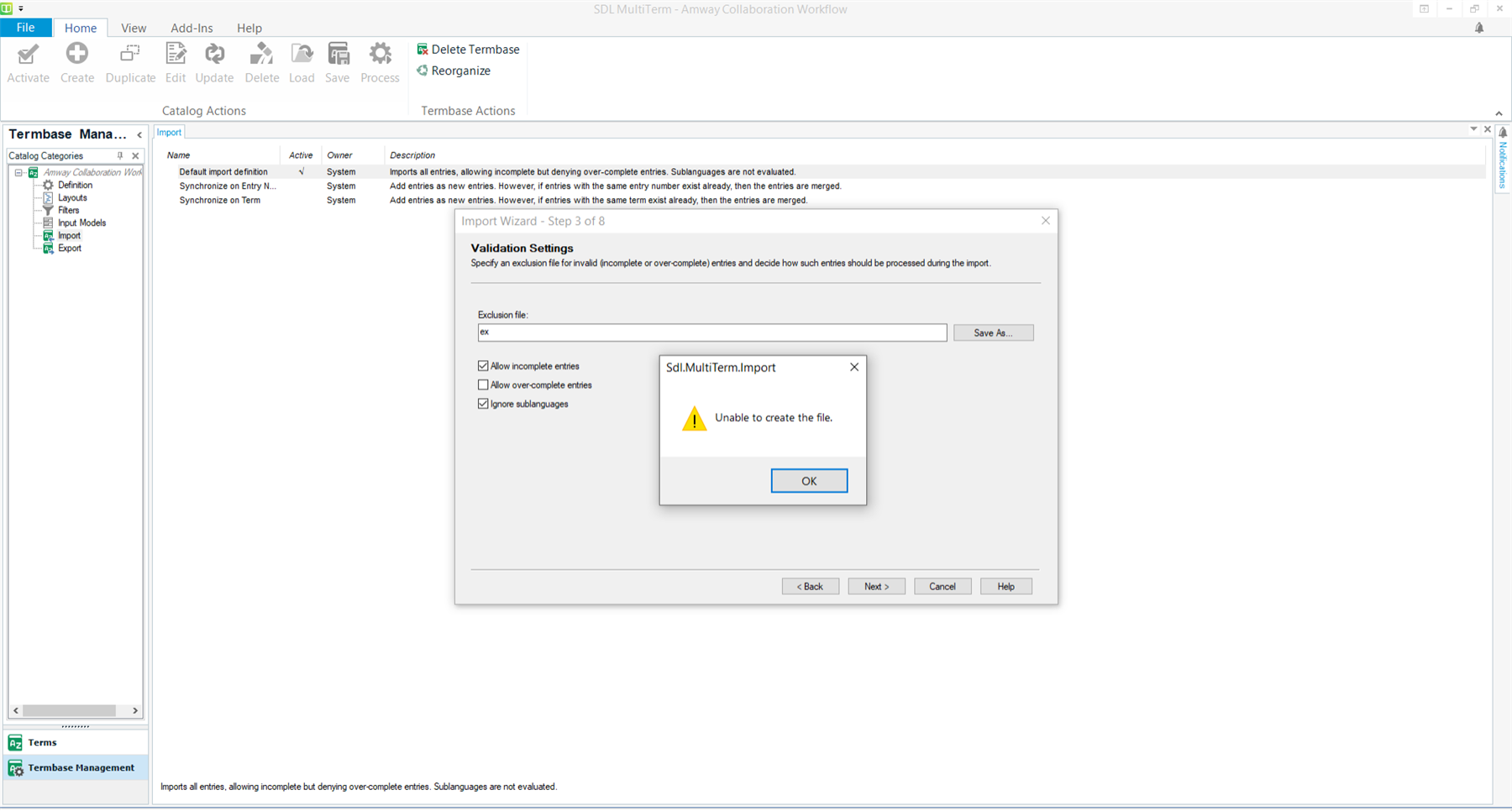1512x811 pixels.
Task: Open the Notifications side panel
Action: 1503,158
